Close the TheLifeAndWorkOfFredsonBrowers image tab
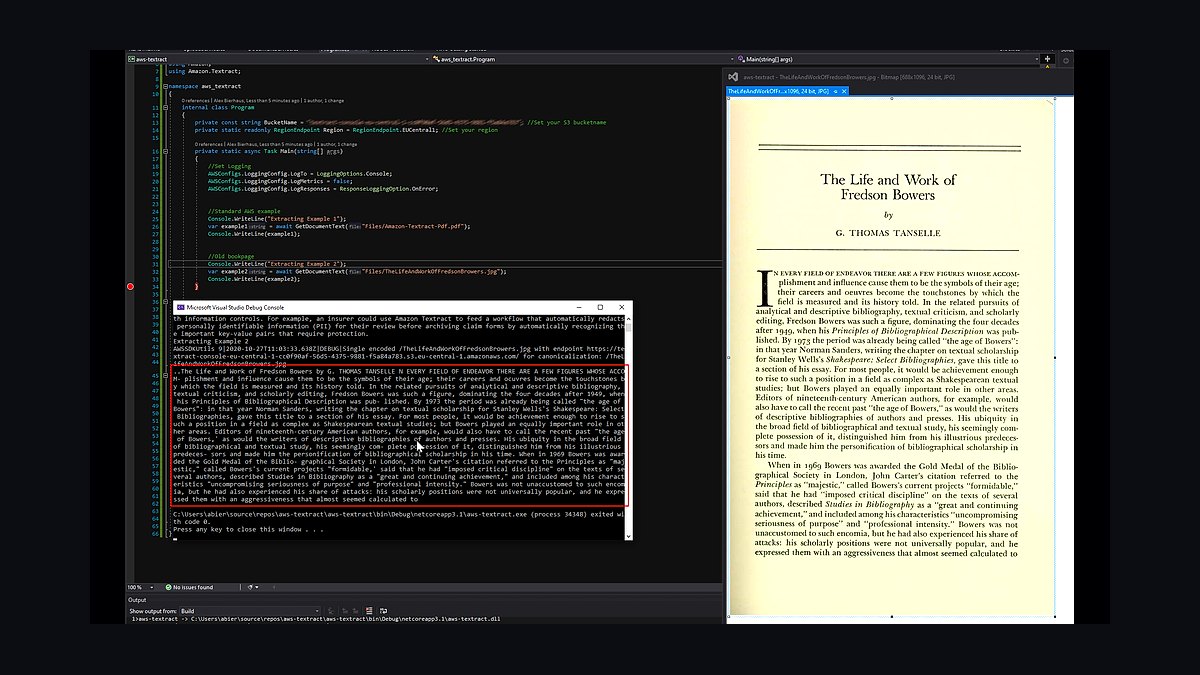The width and height of the screenshot is (1200, 675). click(x=845, y=91)
